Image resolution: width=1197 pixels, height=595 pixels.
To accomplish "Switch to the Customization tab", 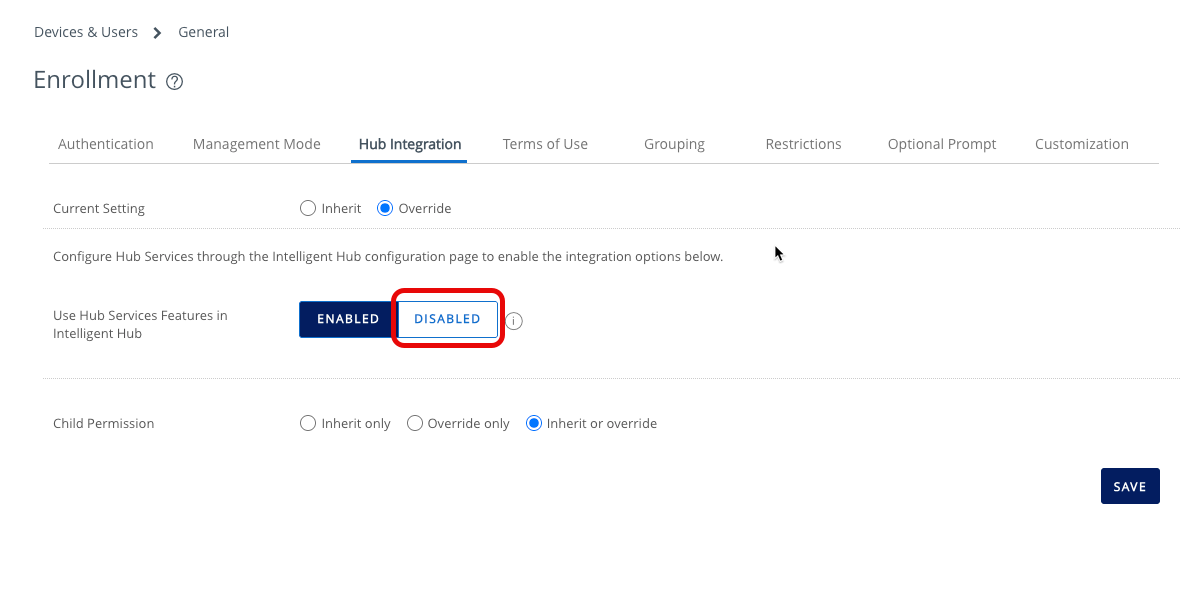I will click(1081, 144).
